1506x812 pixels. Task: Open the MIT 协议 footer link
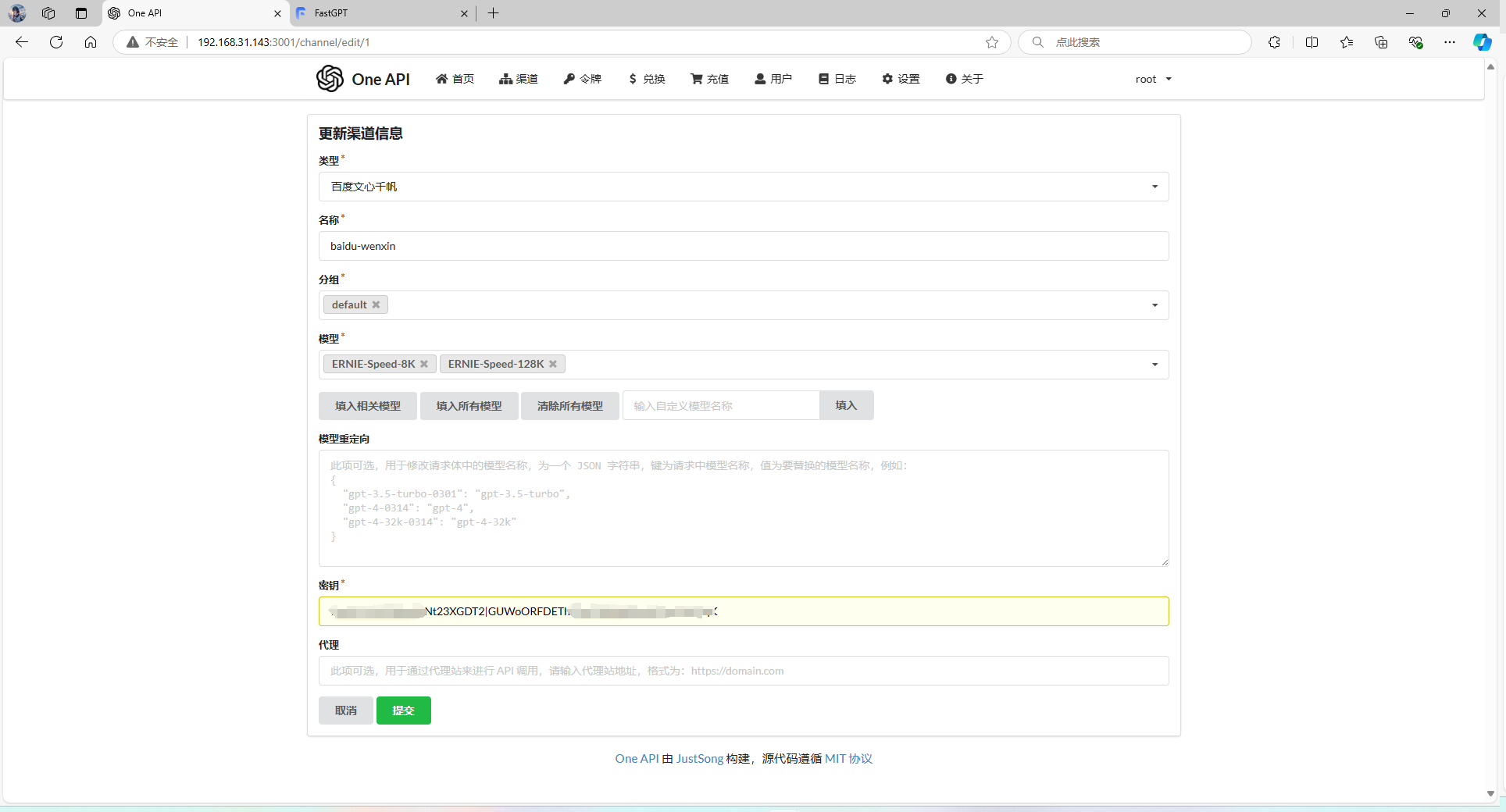(848, 758)
